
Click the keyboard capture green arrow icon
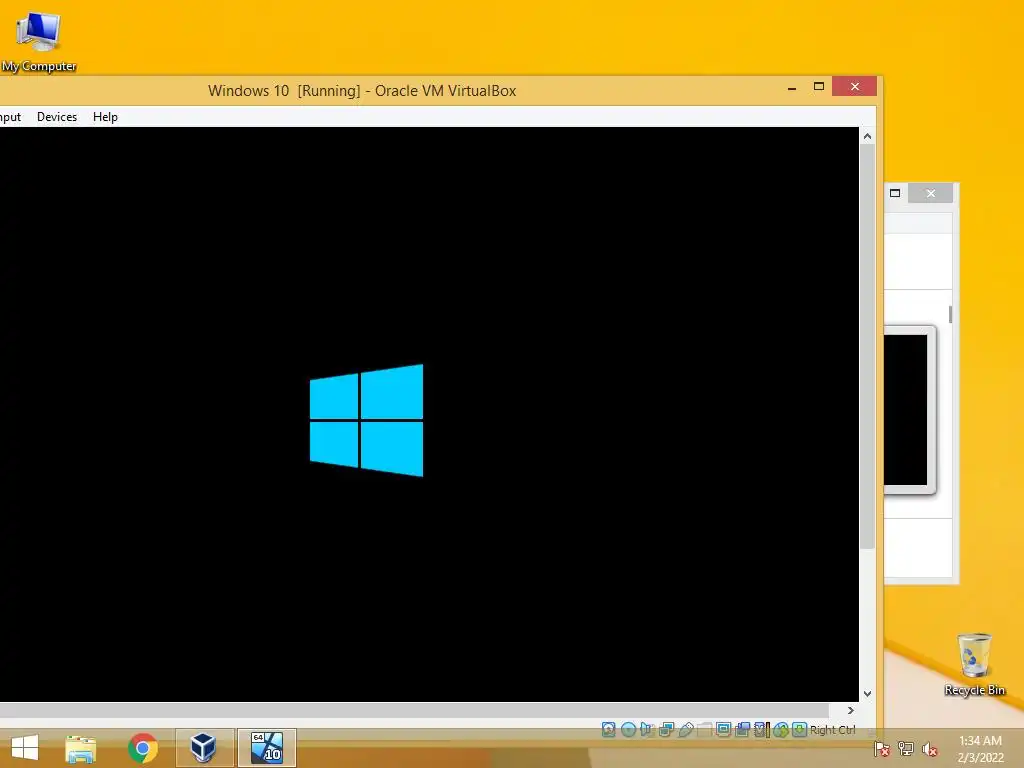(x=800, y=729)
